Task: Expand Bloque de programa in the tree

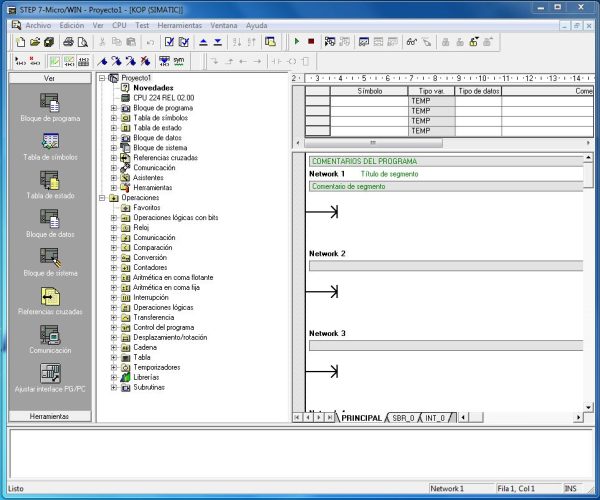Action: pyautogui.click(x=114, y=108)
